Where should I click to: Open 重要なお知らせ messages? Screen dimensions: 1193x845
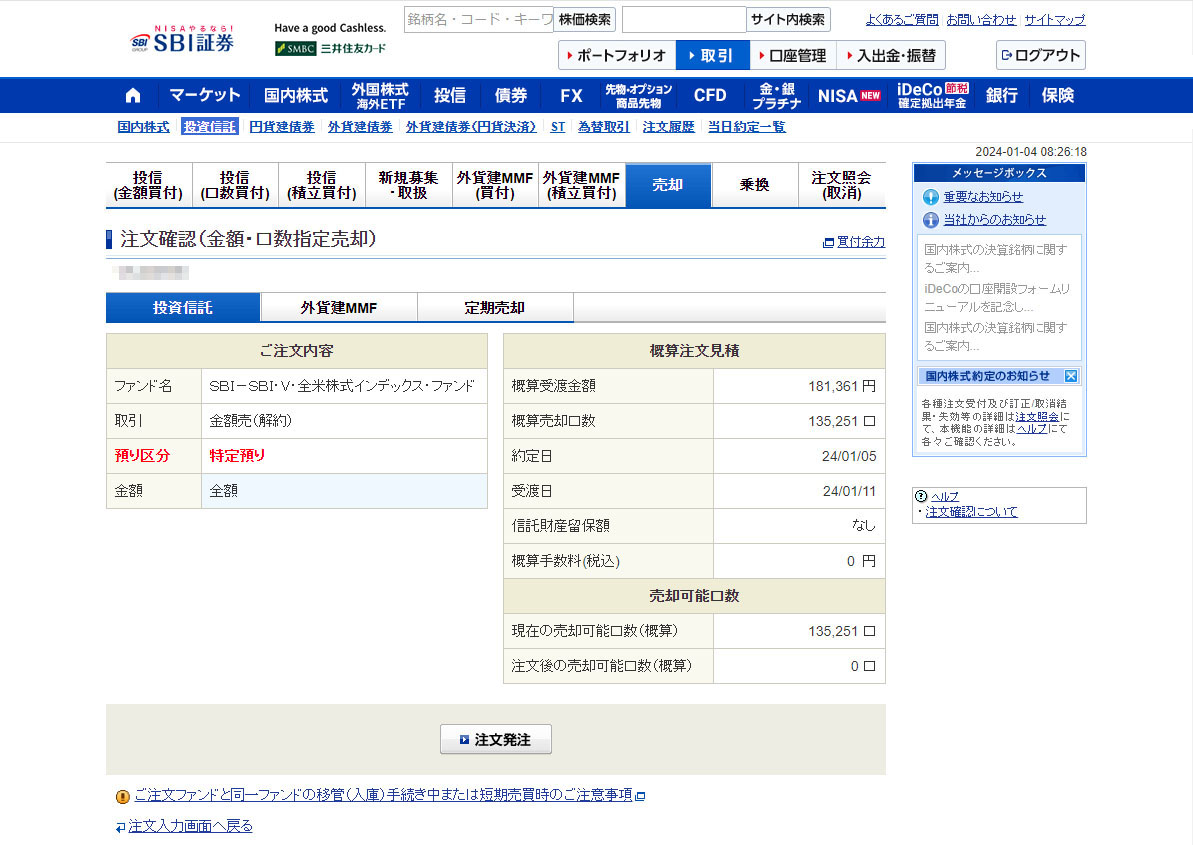982,197
